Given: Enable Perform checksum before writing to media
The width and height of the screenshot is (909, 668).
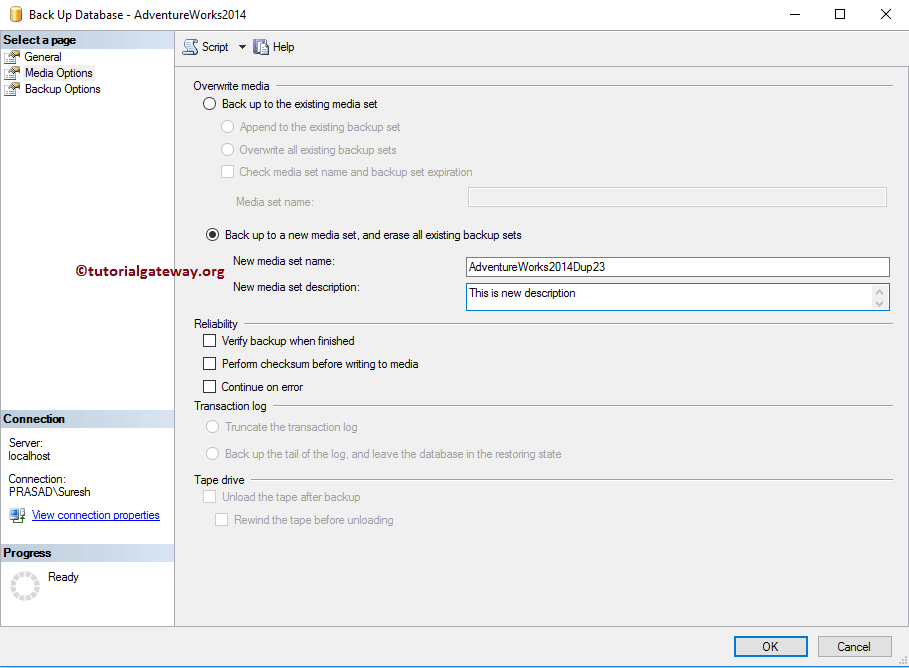Looking at the screenshot, I should pos(209,364).
